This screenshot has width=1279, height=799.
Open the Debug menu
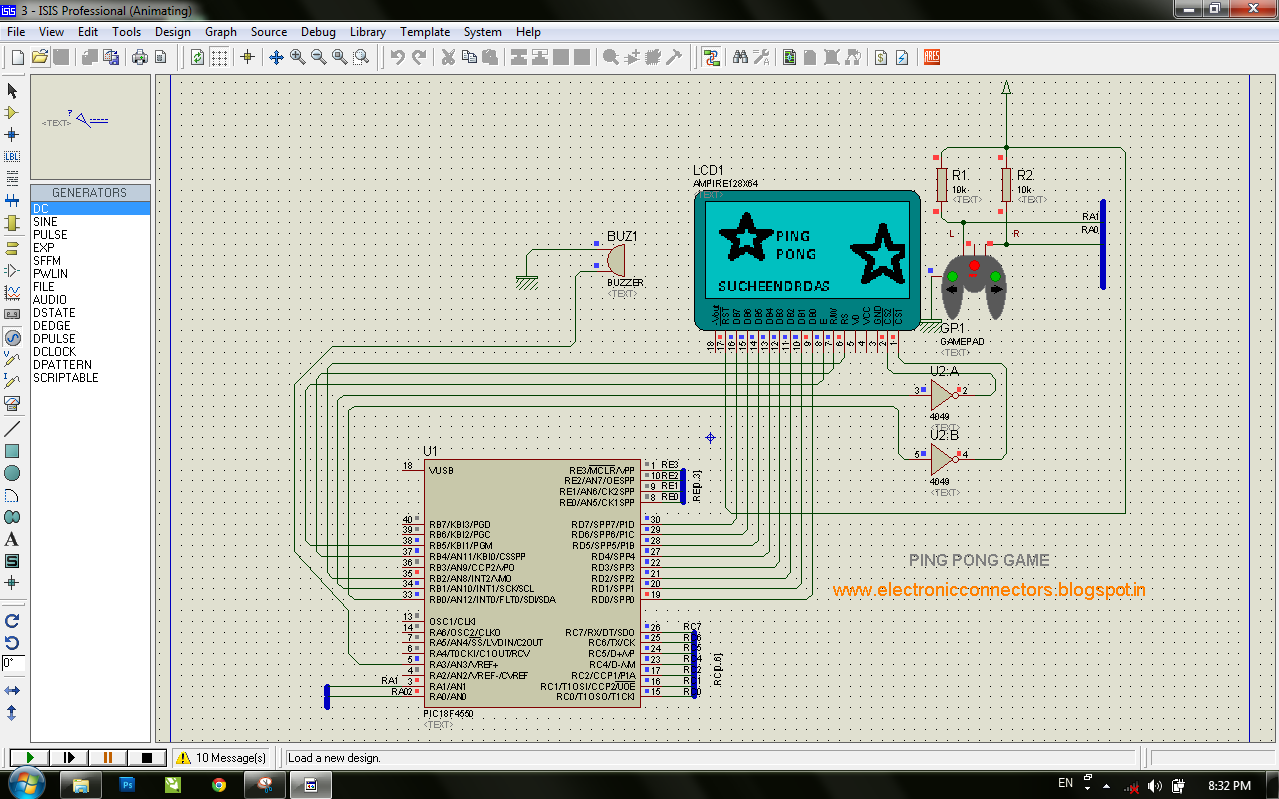(x=318, y=31)
